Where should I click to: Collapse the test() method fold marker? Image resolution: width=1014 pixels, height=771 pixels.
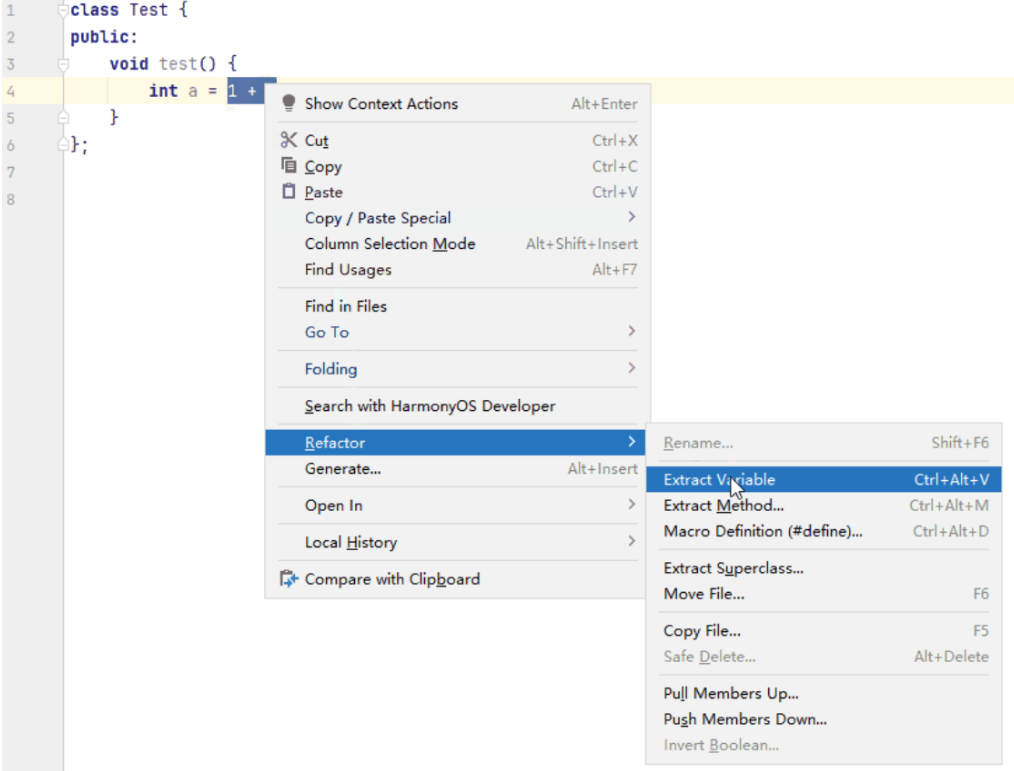(63, 64)
